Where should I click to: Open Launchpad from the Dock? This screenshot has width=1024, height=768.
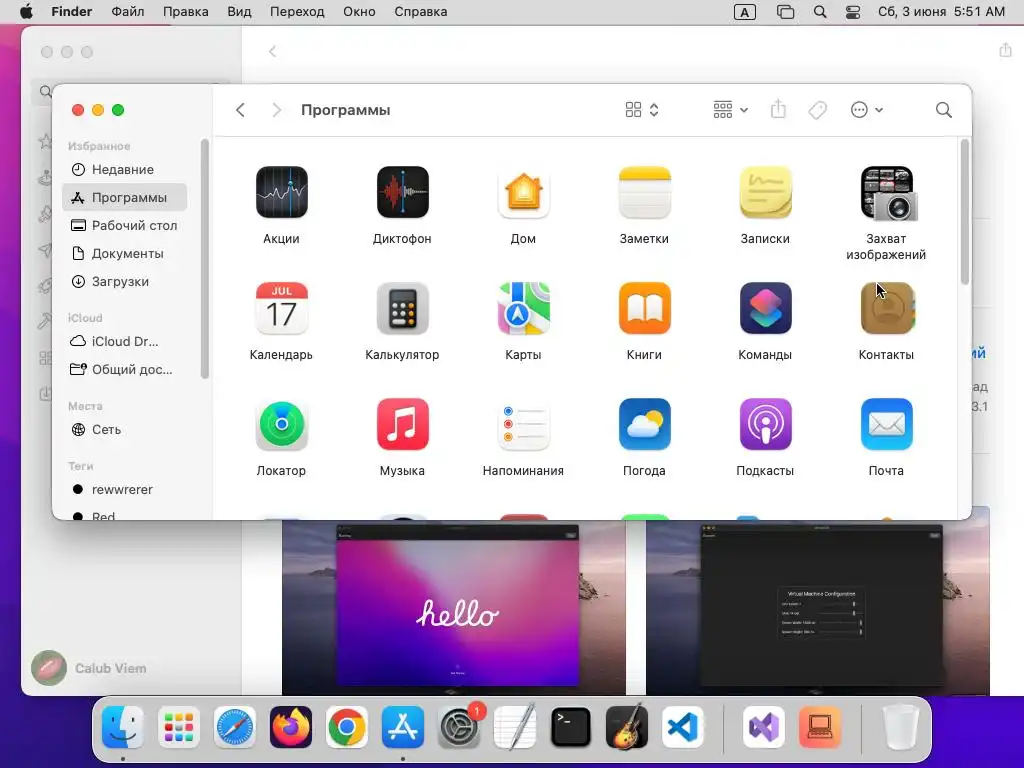(178, 726)
